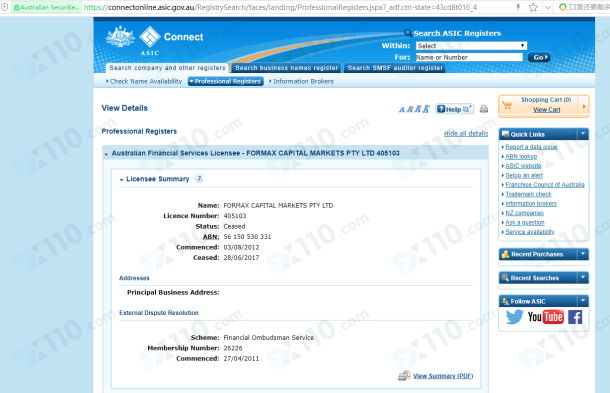Expand the shopping cart arrow
This screenshot has height=393, width=610.
pos(584,105)
